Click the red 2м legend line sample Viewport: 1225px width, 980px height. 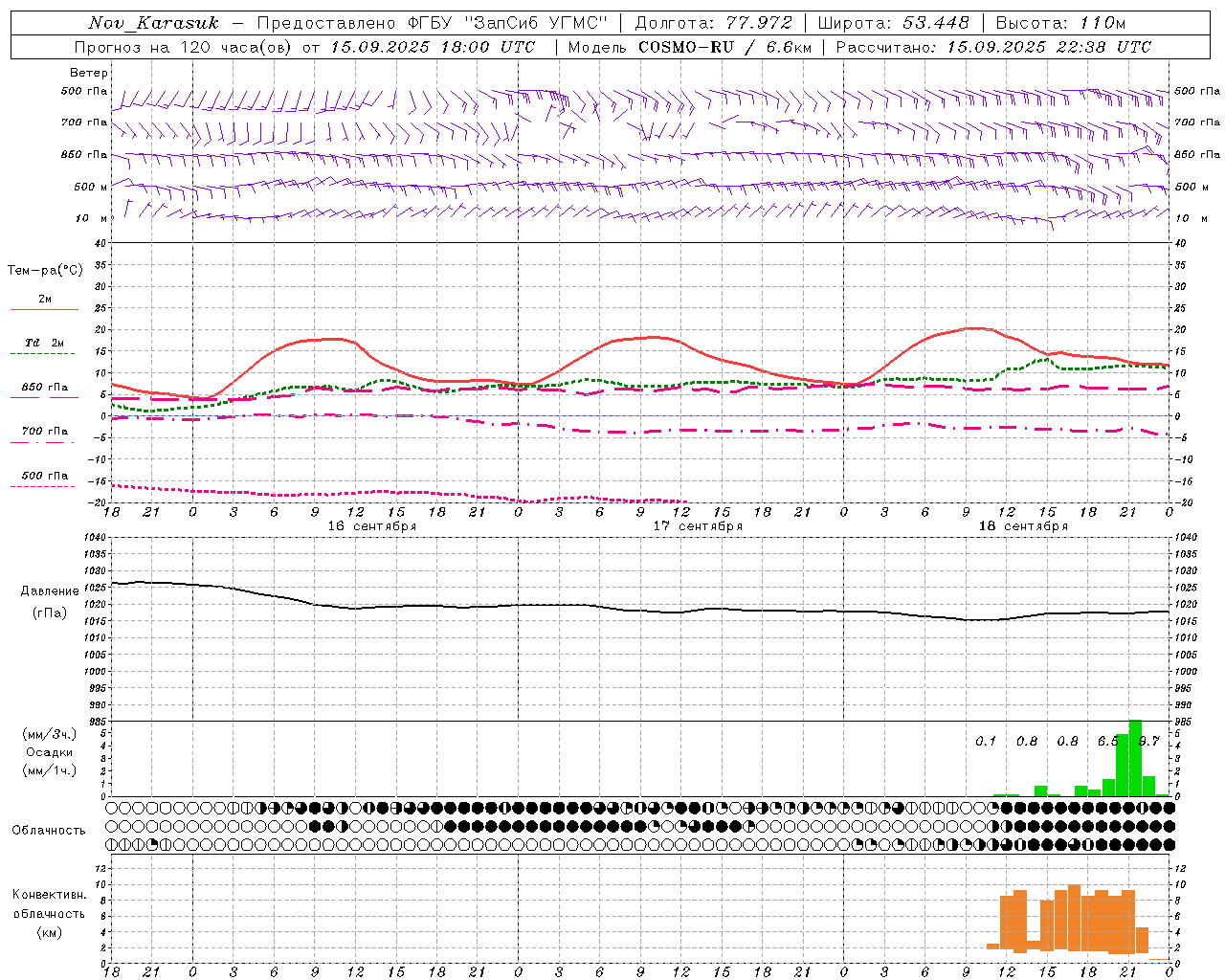pos(44,309)
